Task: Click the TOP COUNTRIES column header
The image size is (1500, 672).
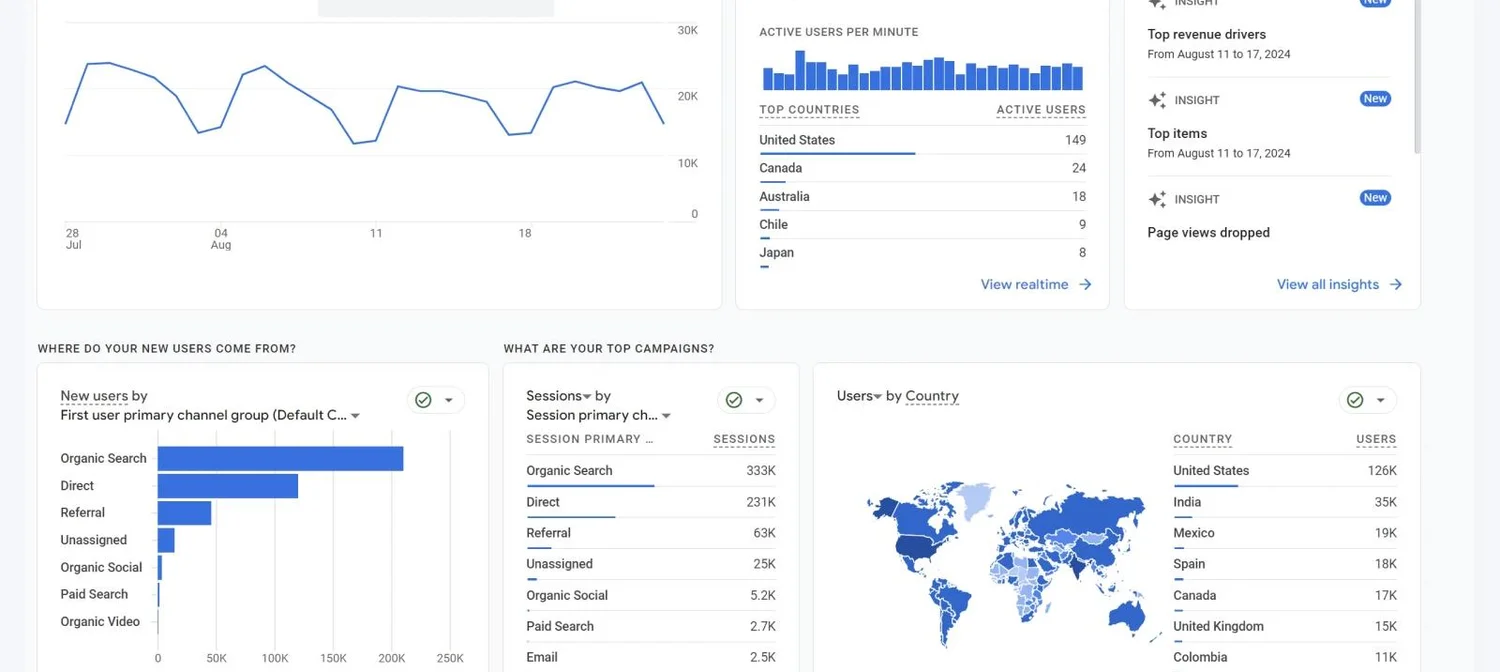Action: 809,110
